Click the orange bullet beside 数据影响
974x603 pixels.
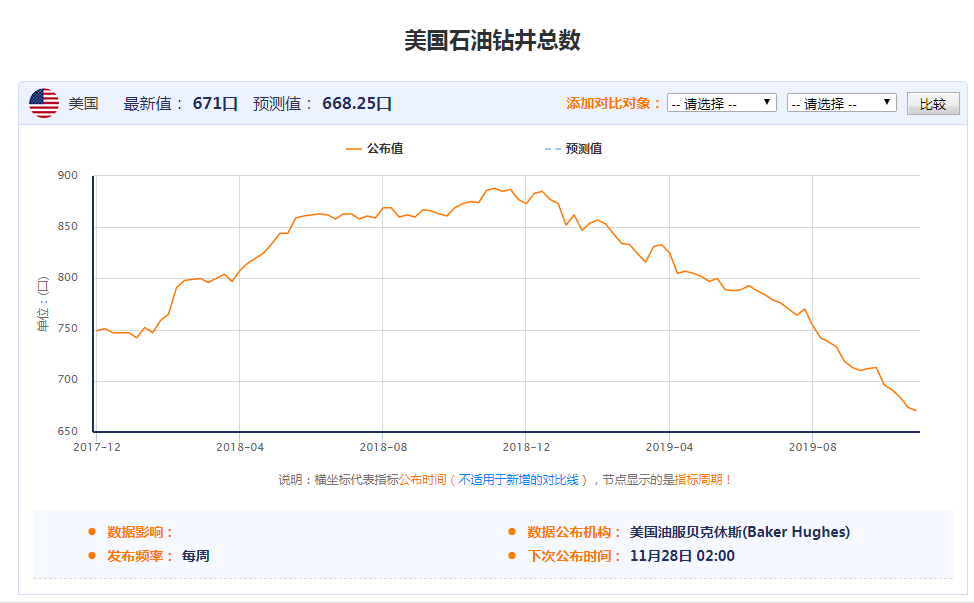click(92, 532)
